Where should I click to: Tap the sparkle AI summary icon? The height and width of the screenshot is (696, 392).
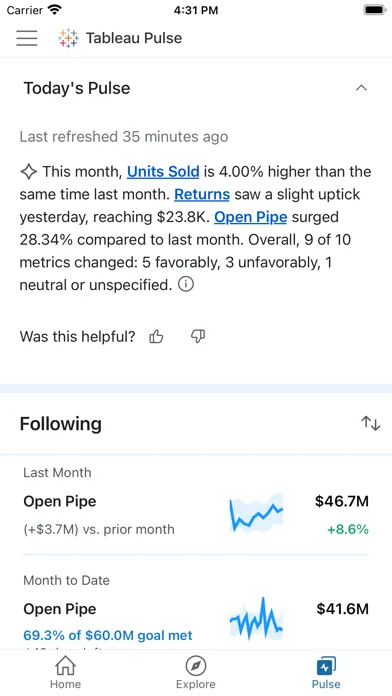[x=28, y=171]
